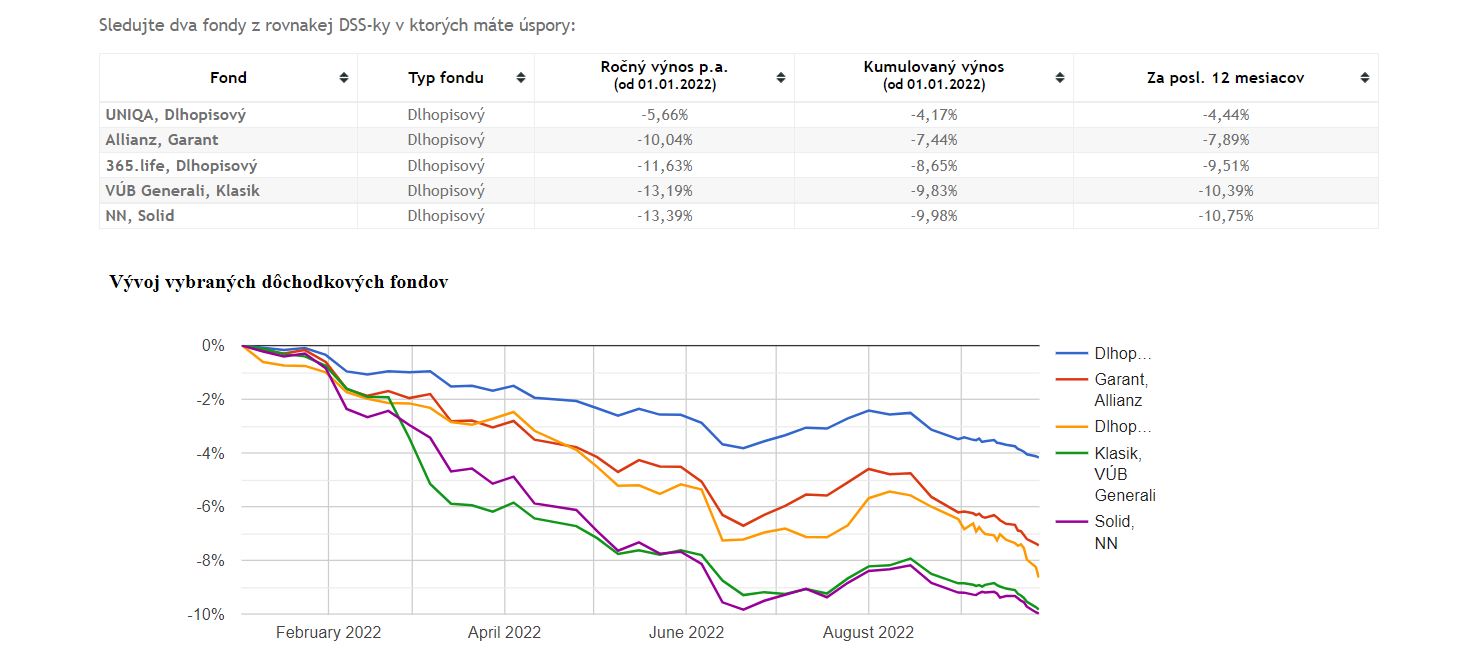Sort by Za posl. 12 mesiacov arrows
Image resolution: width=1458 pixels, height=671 pixels.
(x=1365, y=78)
